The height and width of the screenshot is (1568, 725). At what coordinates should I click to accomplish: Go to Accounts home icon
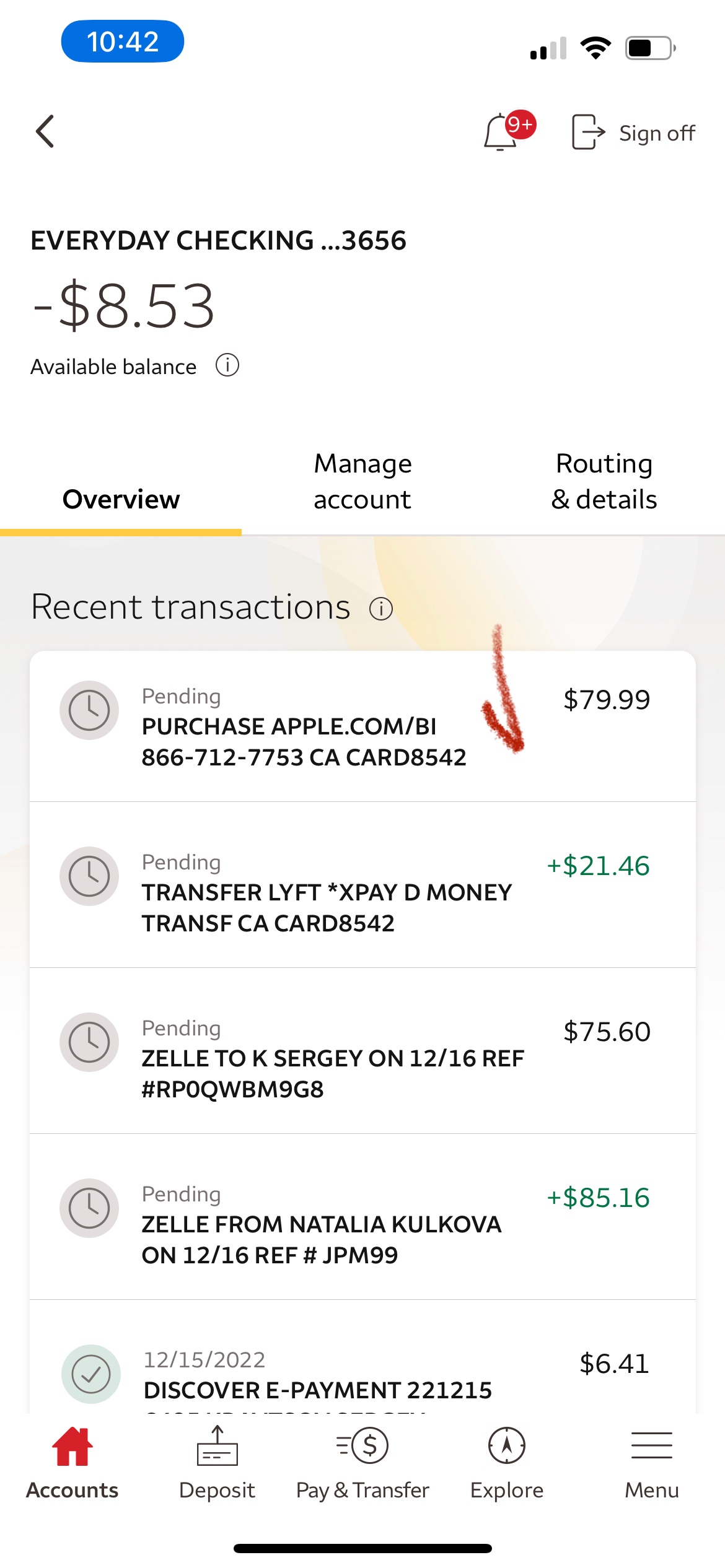pos(72,1447)
